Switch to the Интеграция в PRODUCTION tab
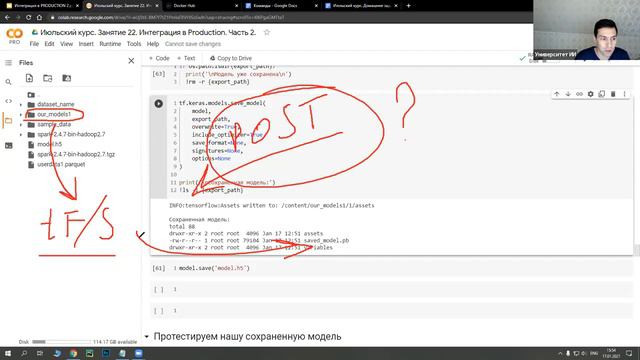The height and width of the screenshot is (360, 640). coord(41,6)
